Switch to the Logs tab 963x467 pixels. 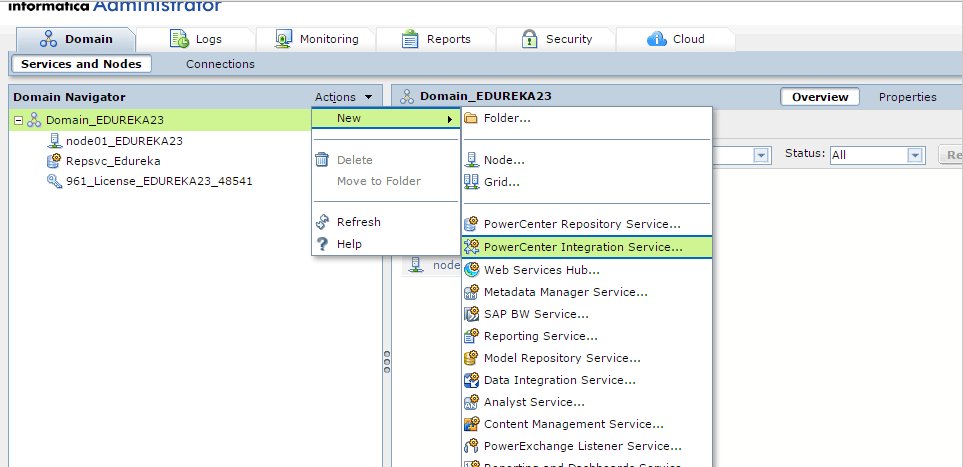click(x=194, y=39)
